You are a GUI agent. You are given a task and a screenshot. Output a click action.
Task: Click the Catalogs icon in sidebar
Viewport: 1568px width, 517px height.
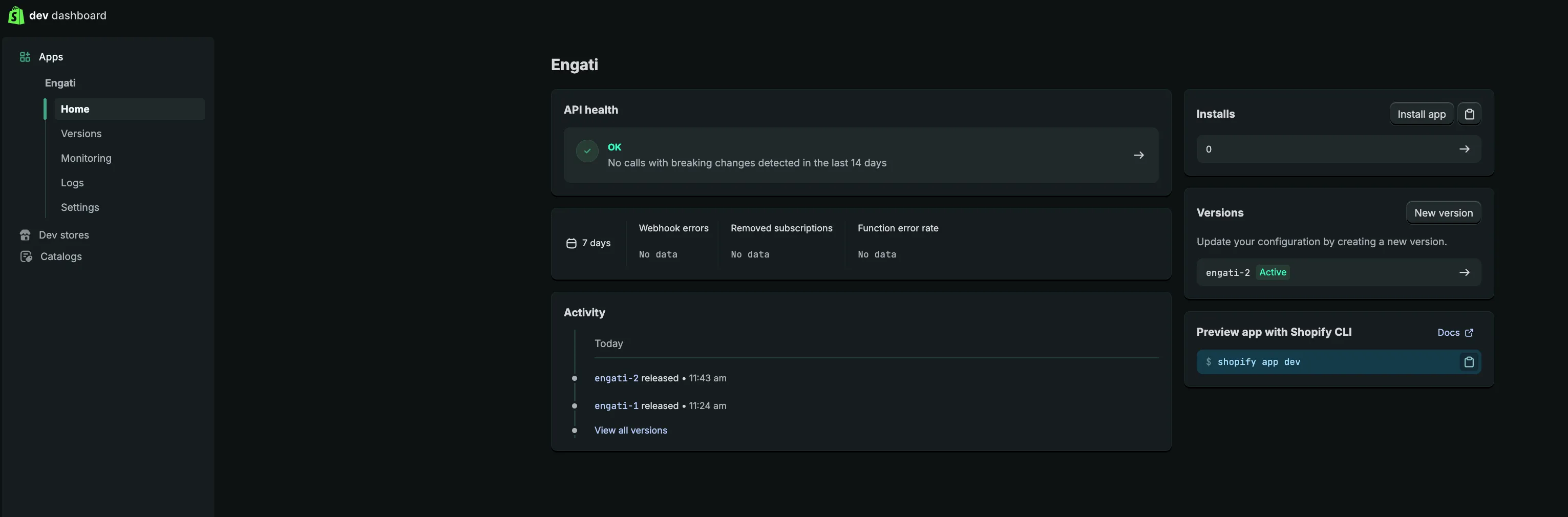tap(26, 256)
